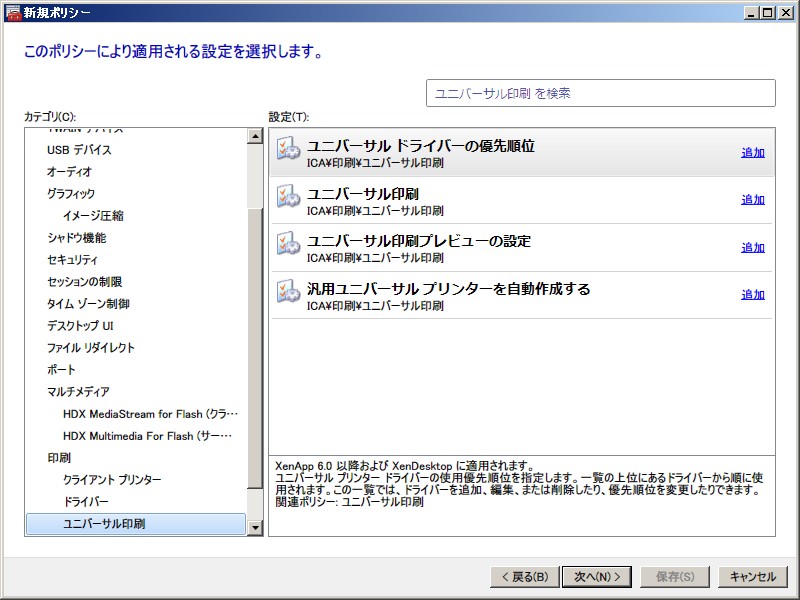This screenshot has height=600, width=800.
Task: Focus the ユニバーサル印刷 を検索 search box
Action: point(600,93)
